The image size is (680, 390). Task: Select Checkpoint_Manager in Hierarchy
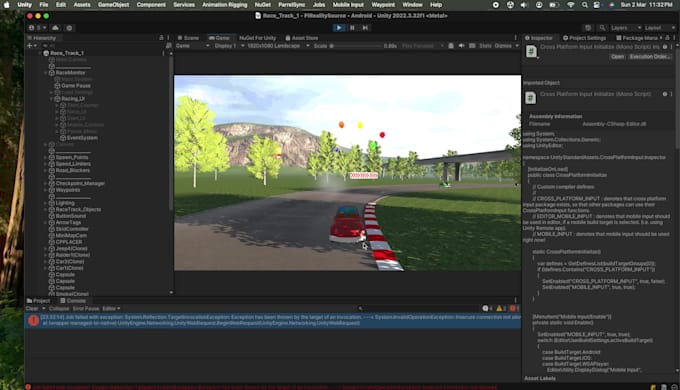[80, 184]
